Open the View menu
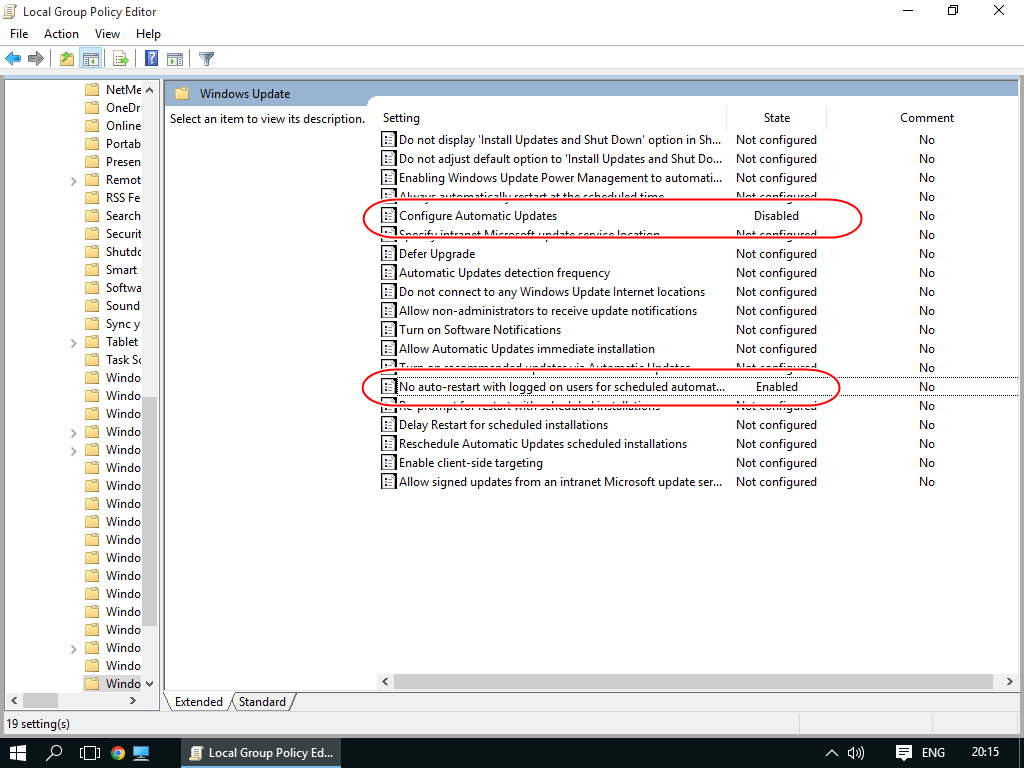Image resolution: width=1024 pixels, height=768 pixels. coord(107,34)
